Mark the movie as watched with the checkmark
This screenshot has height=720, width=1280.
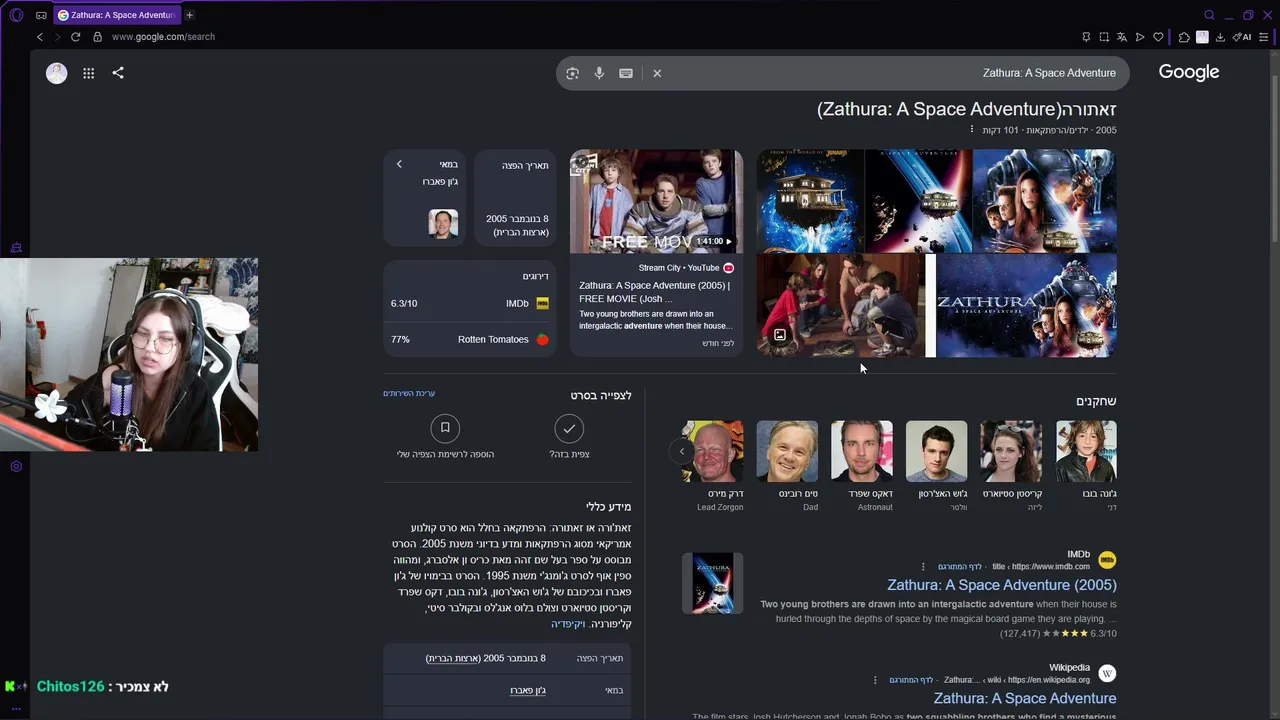[569, 428]
